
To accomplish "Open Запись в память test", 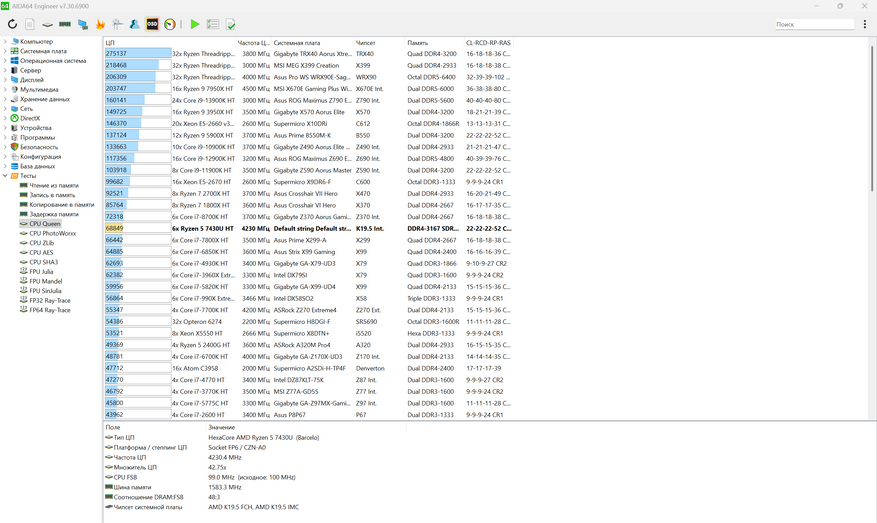I will click(52, 195).
